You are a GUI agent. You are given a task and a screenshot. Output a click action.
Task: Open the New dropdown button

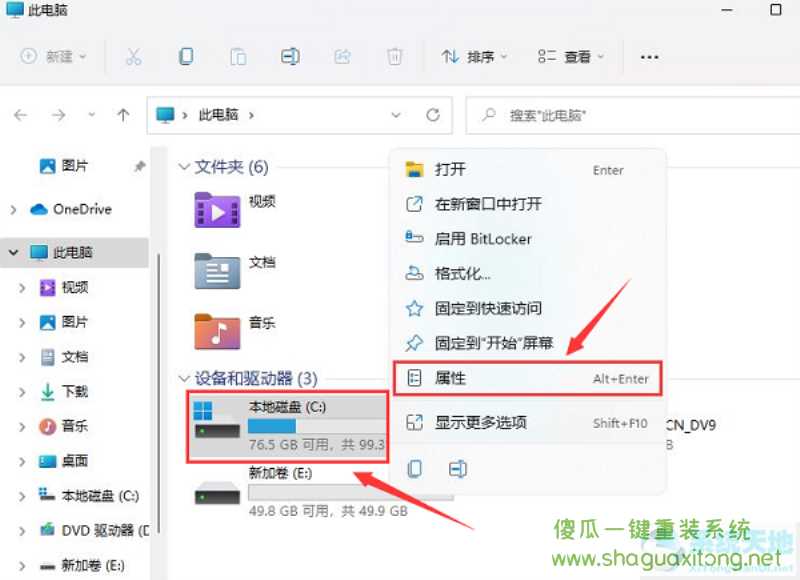tap(53, 56)
